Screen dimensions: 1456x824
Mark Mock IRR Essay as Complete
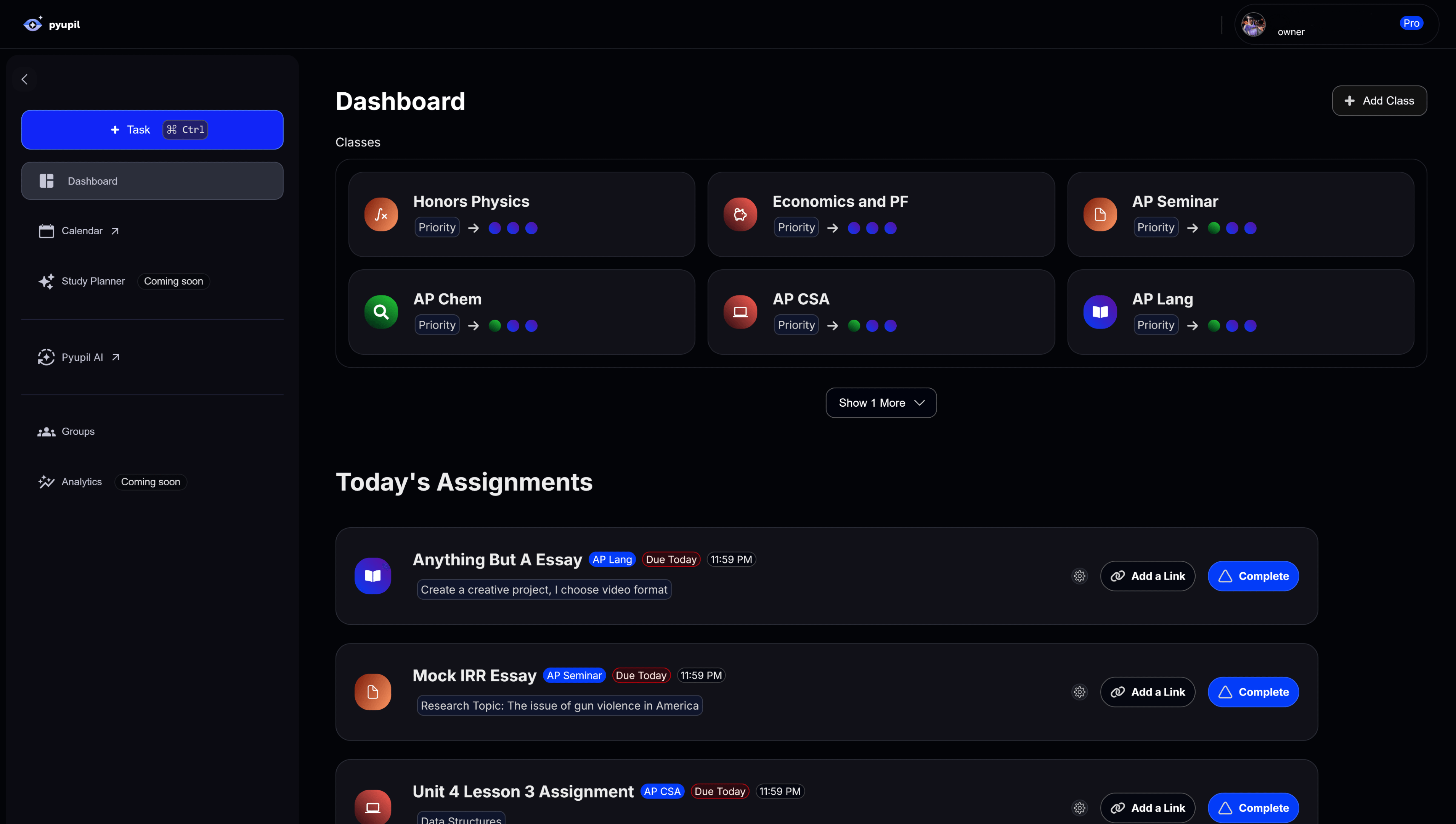tap(1253, 692)
